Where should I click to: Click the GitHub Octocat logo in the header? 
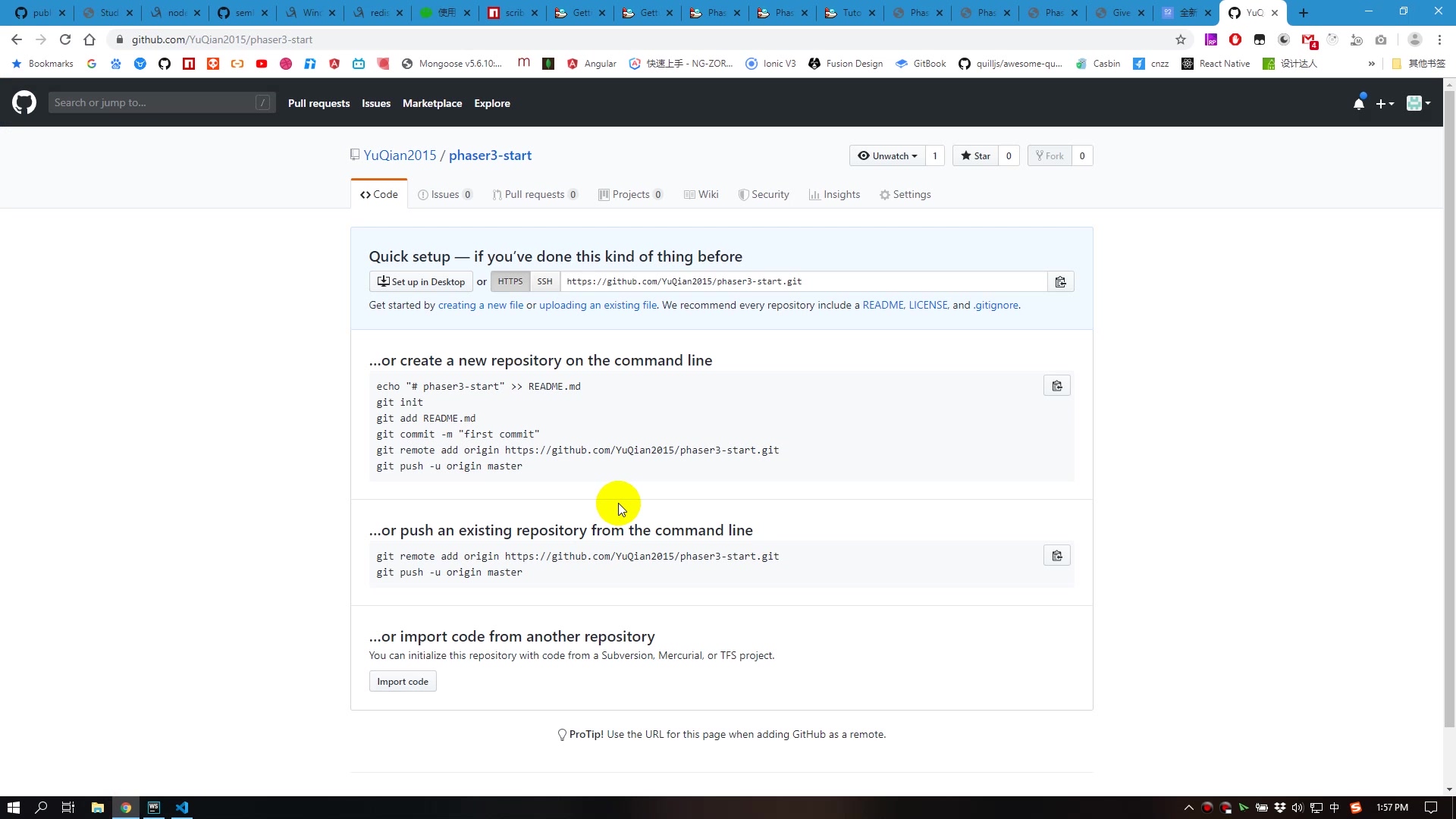coord(24,102)
